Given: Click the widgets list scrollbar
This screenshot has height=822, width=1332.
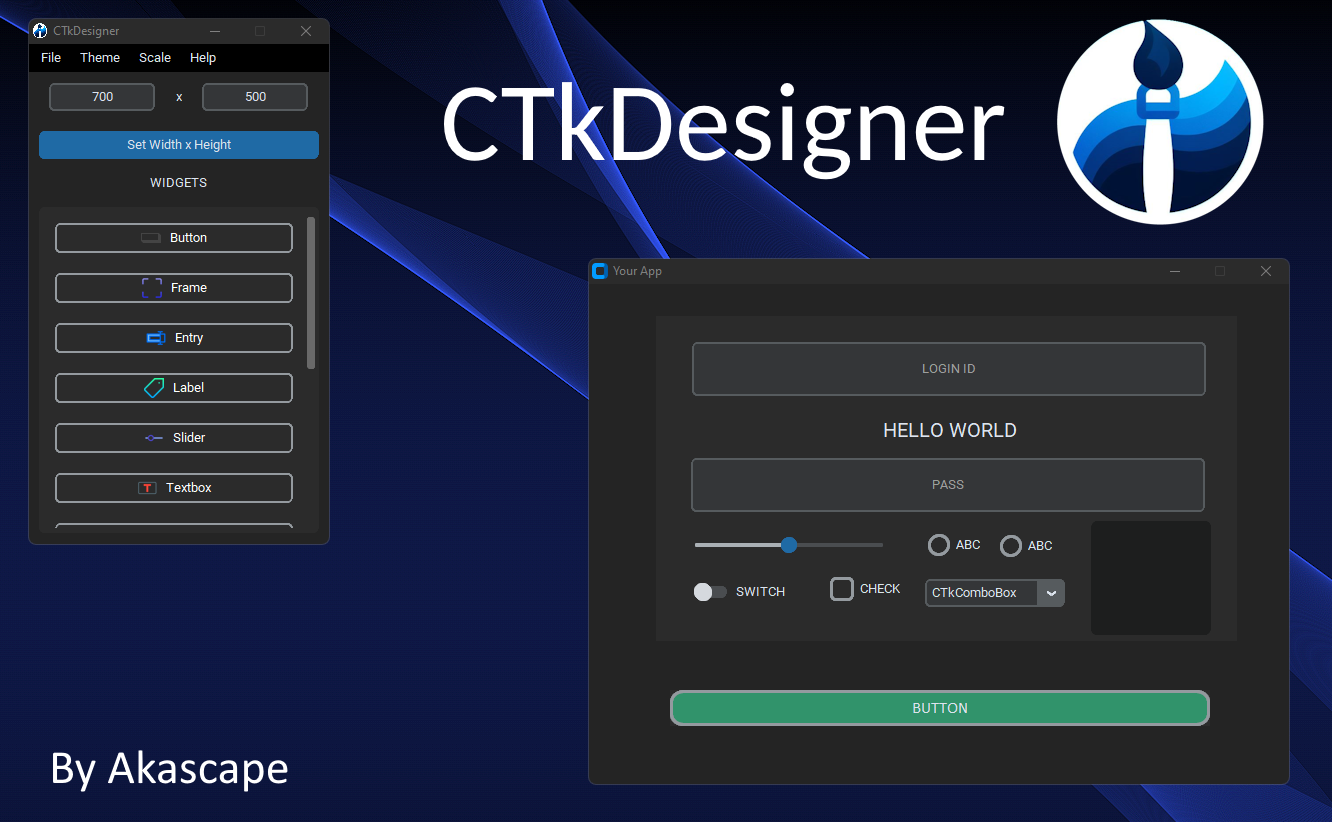Looking at the screenshot, I should click(311, 293).
